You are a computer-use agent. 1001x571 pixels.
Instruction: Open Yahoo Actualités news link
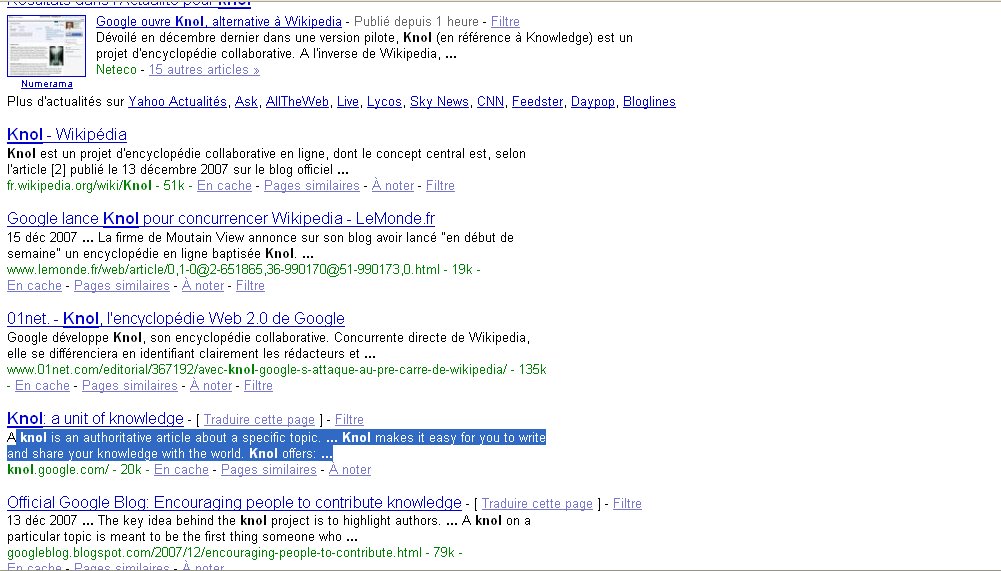click(x=177, y=102)
